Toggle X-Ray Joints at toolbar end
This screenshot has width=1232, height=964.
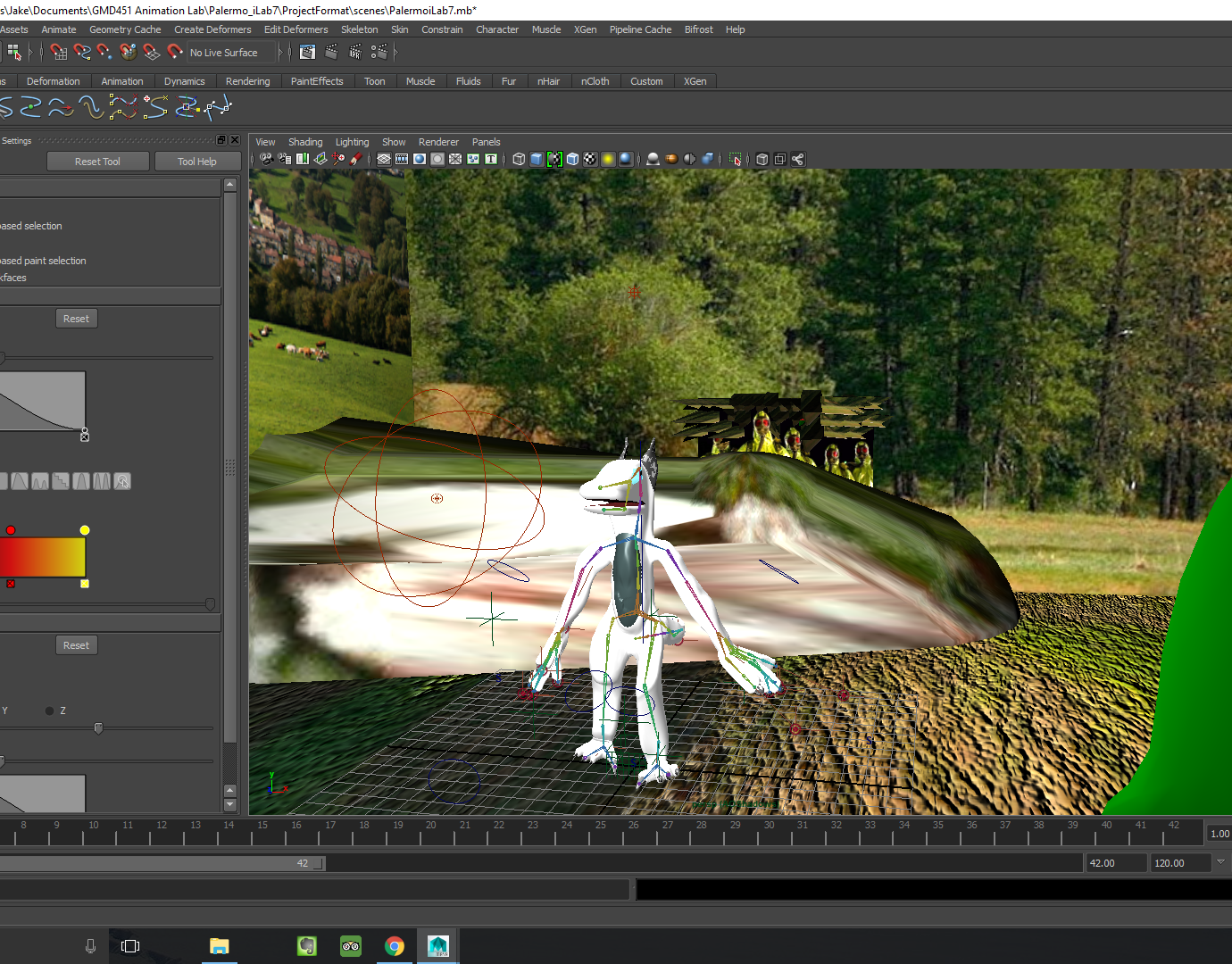pos(797,159)
